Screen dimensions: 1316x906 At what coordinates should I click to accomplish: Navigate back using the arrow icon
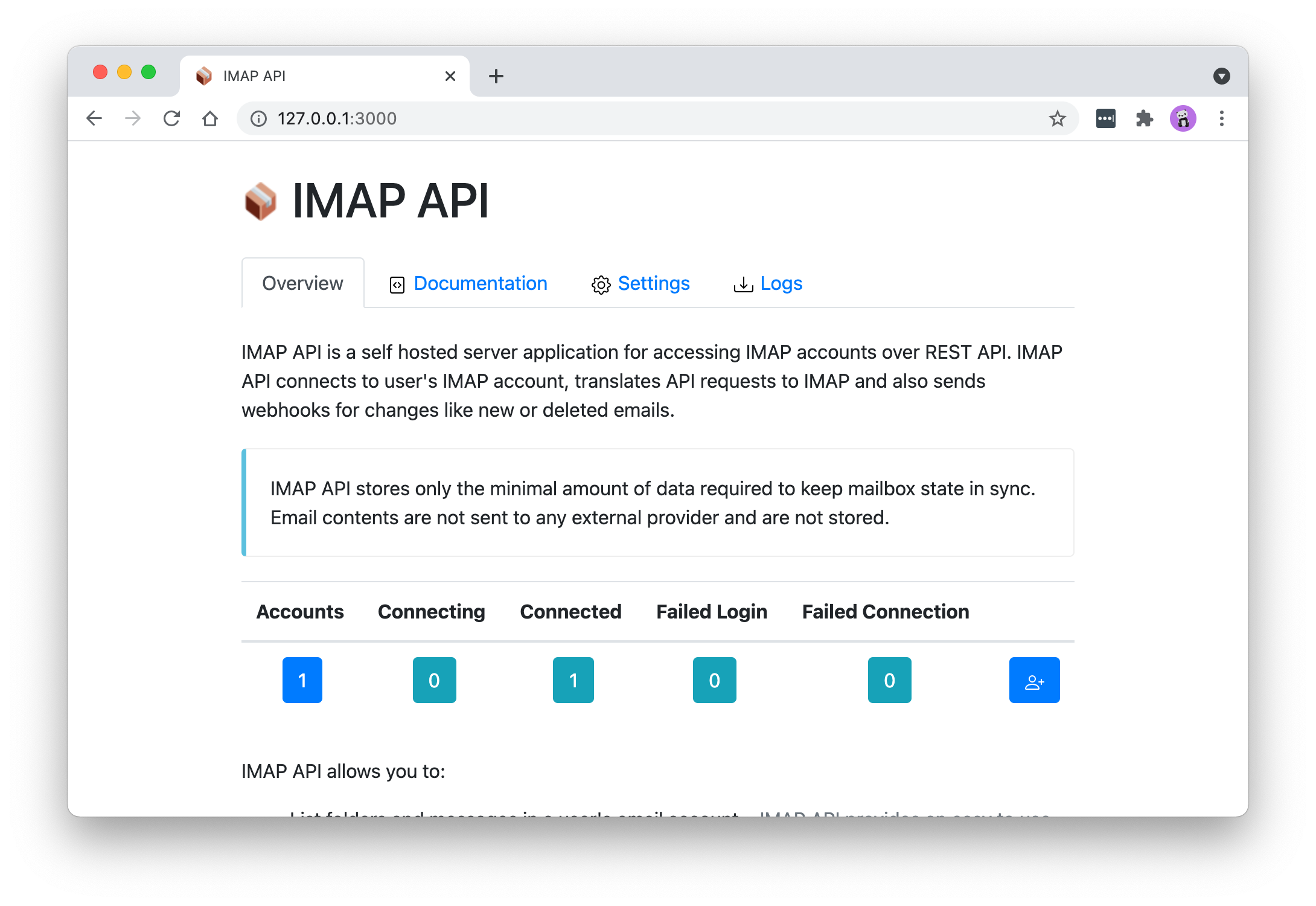94,118
